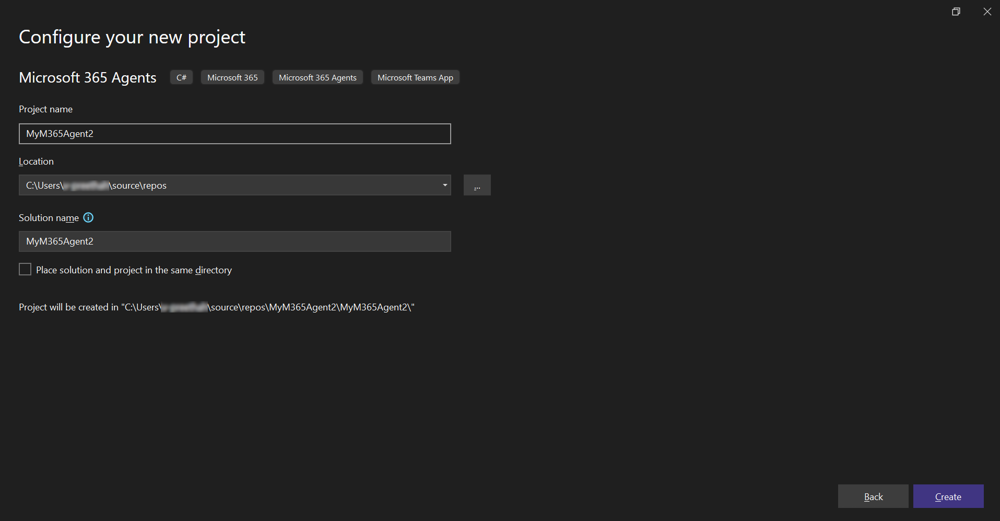Show the Solution name info icon tooltip
This screenshot has width=1000, height=521.
tap(89, 217)
